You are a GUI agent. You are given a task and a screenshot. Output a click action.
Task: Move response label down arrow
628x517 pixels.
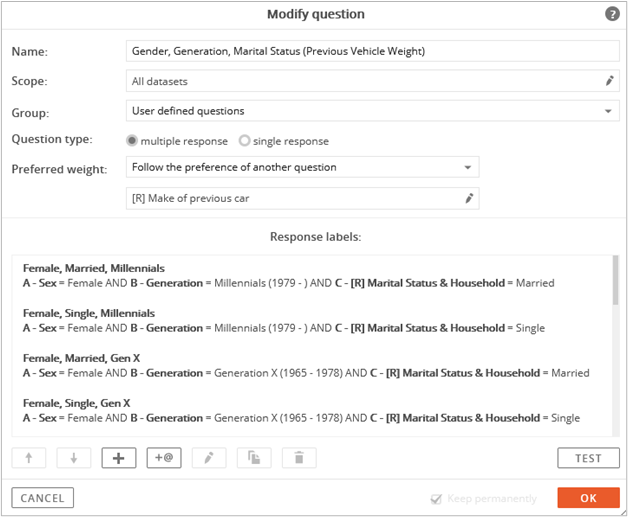[x=74, y=458]
